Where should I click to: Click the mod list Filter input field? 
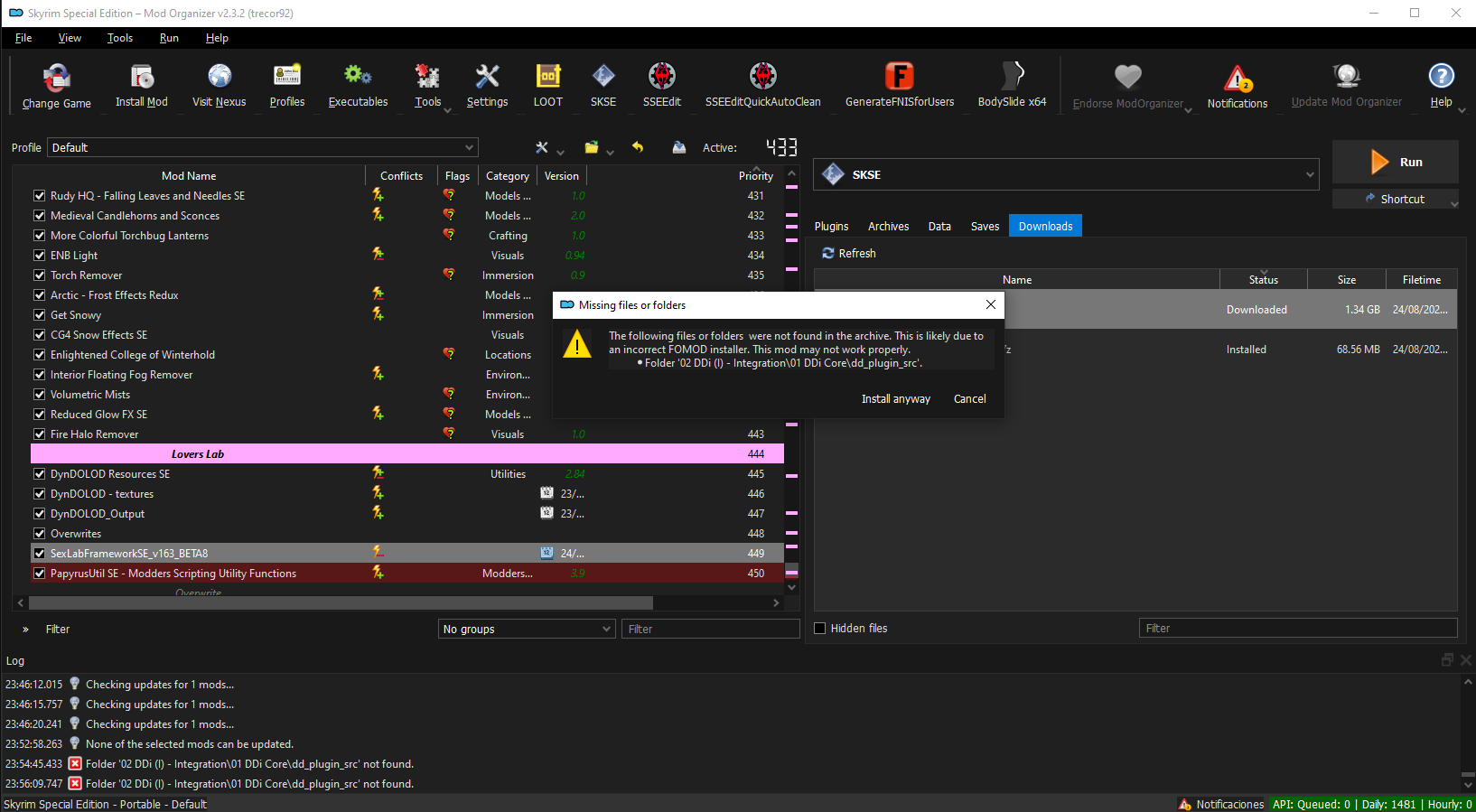click(x=711, y=629)
